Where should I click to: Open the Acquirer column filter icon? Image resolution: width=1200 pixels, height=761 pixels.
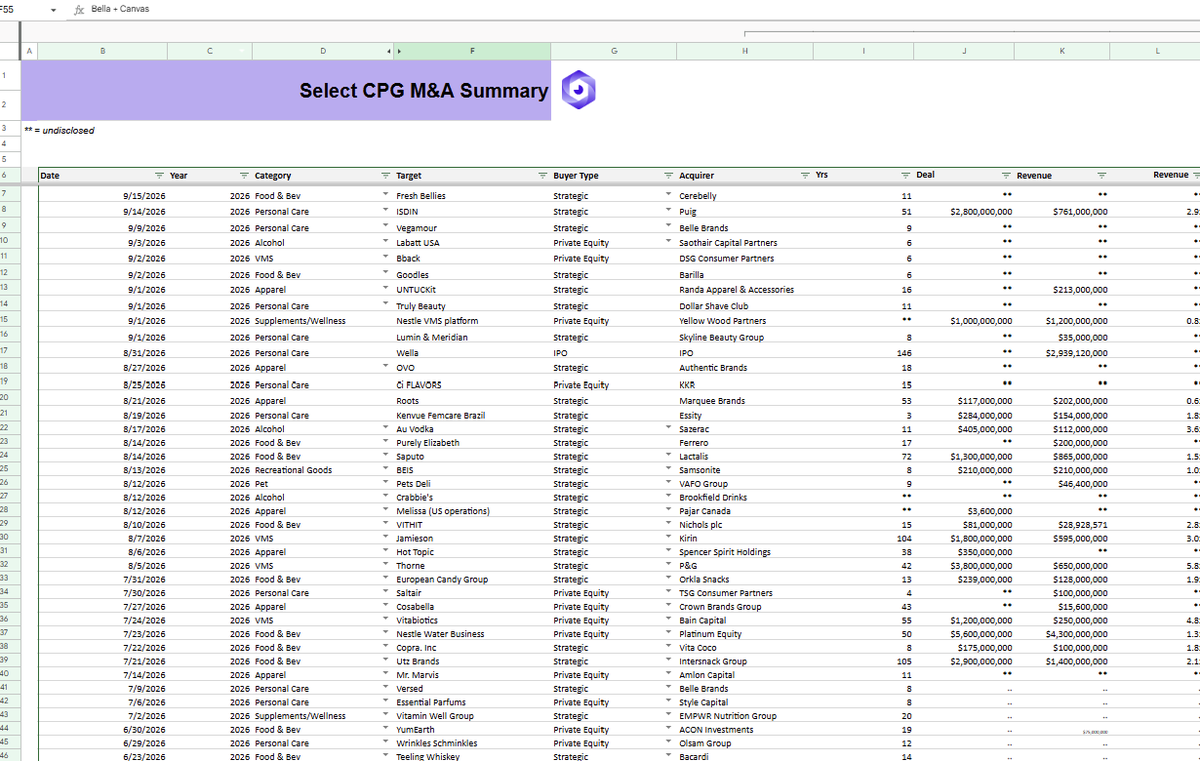coord(806,176)
